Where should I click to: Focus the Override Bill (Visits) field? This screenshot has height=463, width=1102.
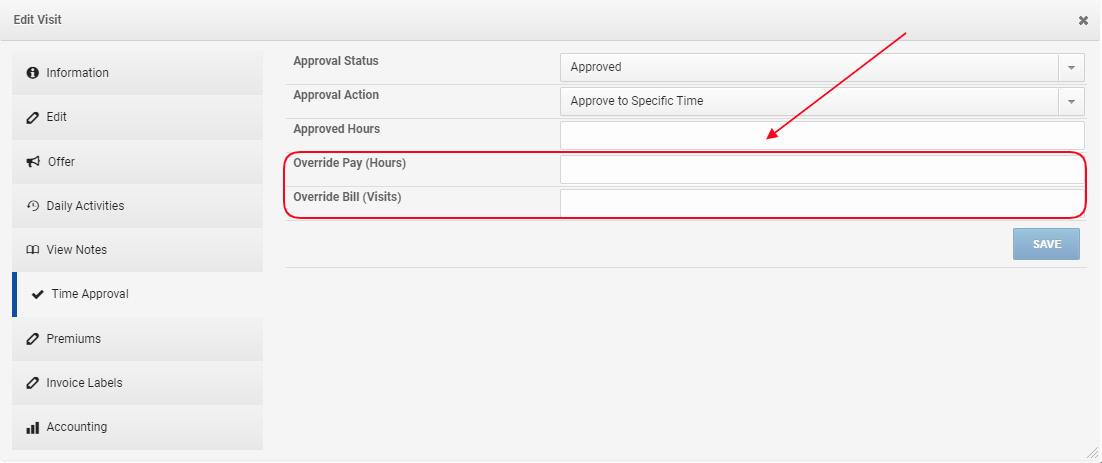pos(822,203)
